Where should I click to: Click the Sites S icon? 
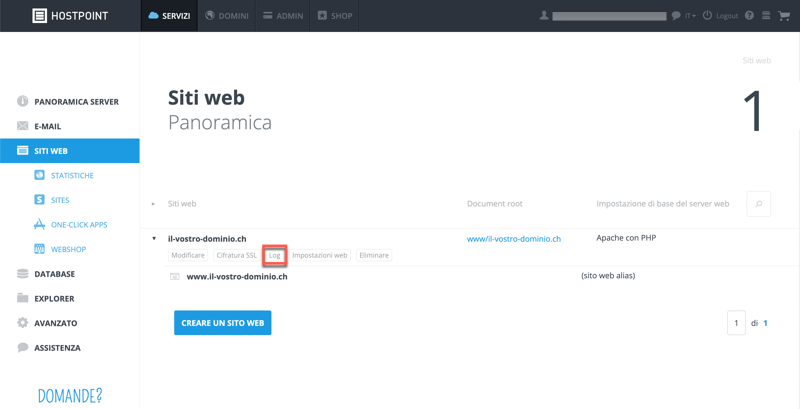39,200
